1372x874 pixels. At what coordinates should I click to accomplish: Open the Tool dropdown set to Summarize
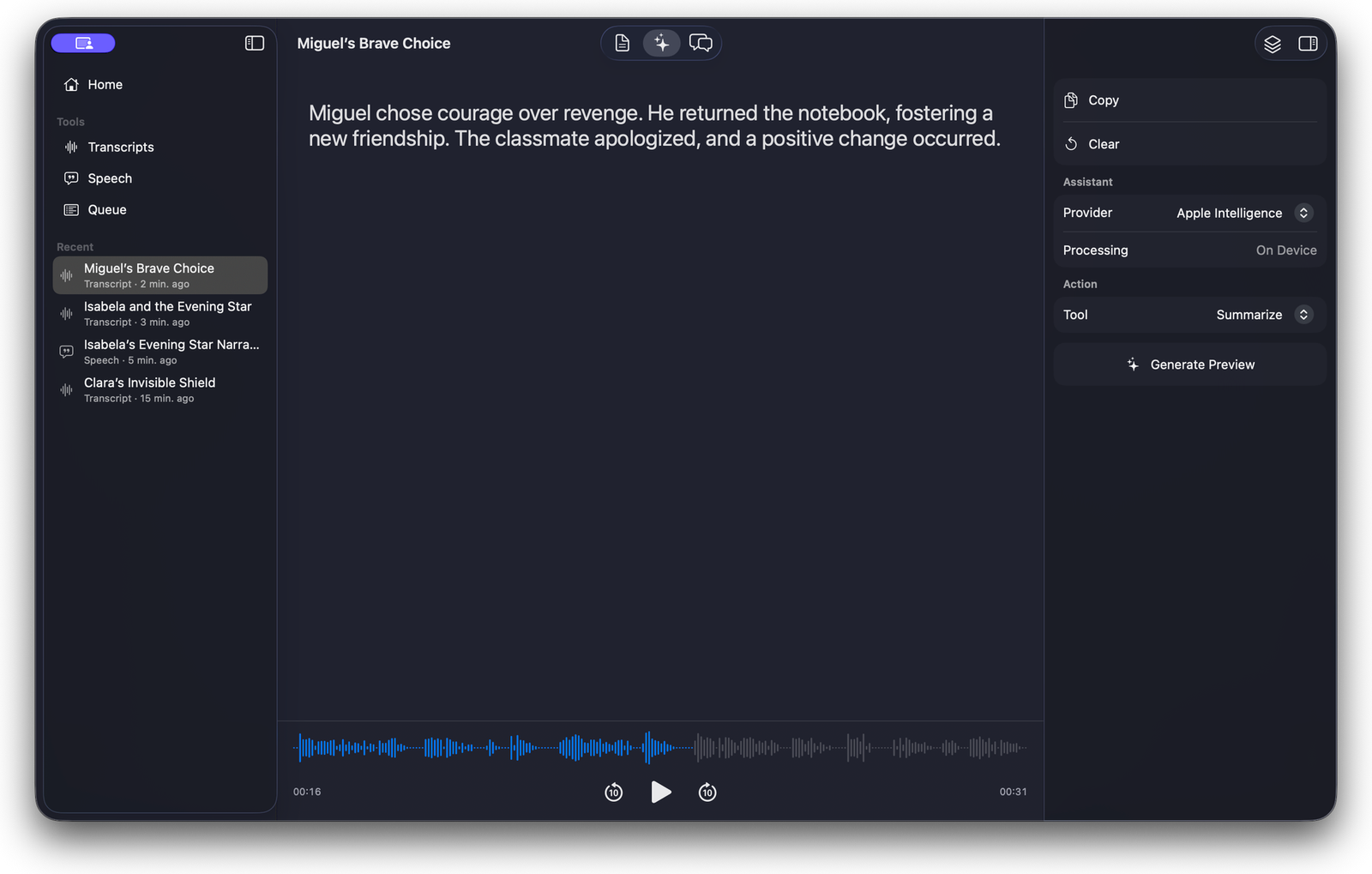tap(1264, 315)
